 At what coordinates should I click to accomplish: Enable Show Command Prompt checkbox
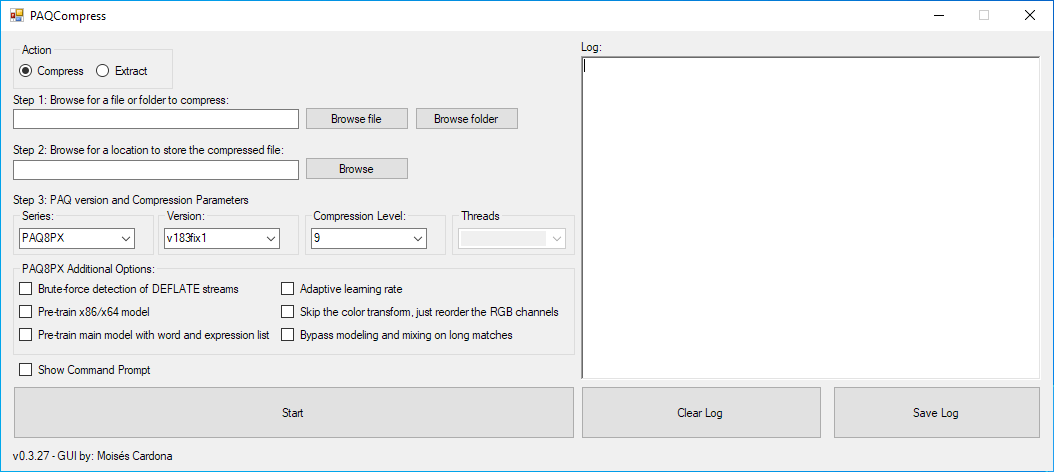[26, 370]
